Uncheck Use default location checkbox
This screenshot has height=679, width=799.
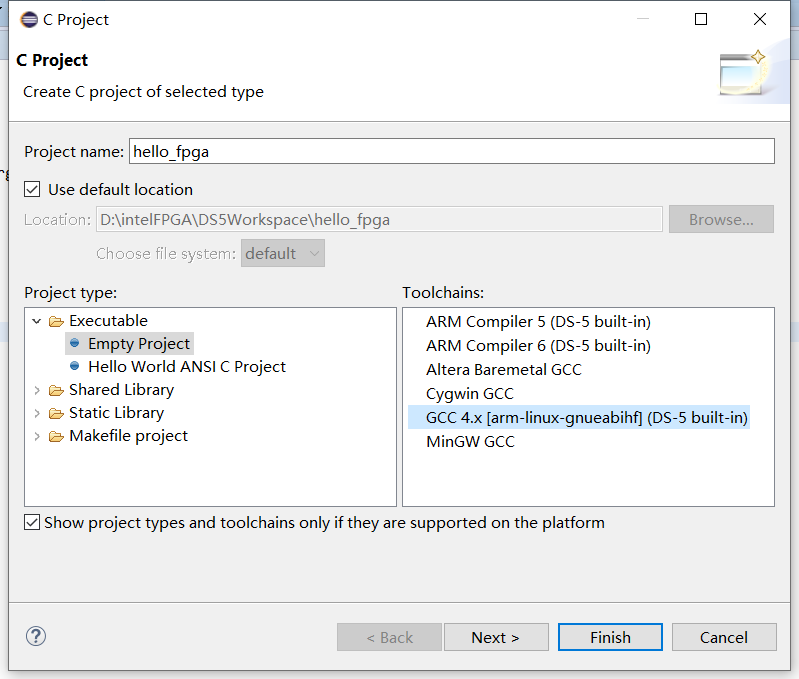32,189
